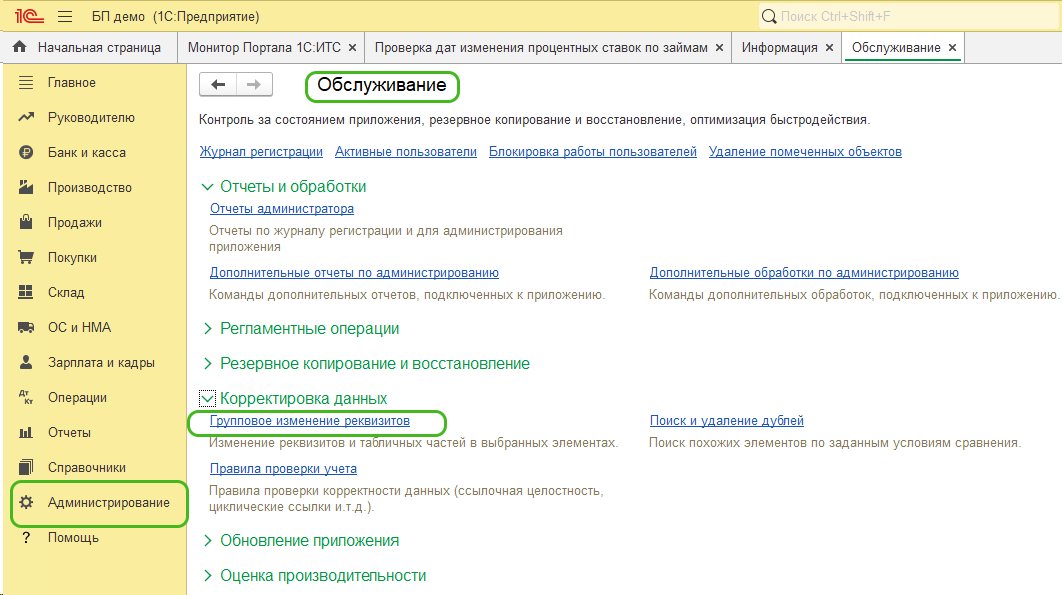Open the Журнал регистрации link
Viewport: 1062px width, 595px height.
point(261,152)
